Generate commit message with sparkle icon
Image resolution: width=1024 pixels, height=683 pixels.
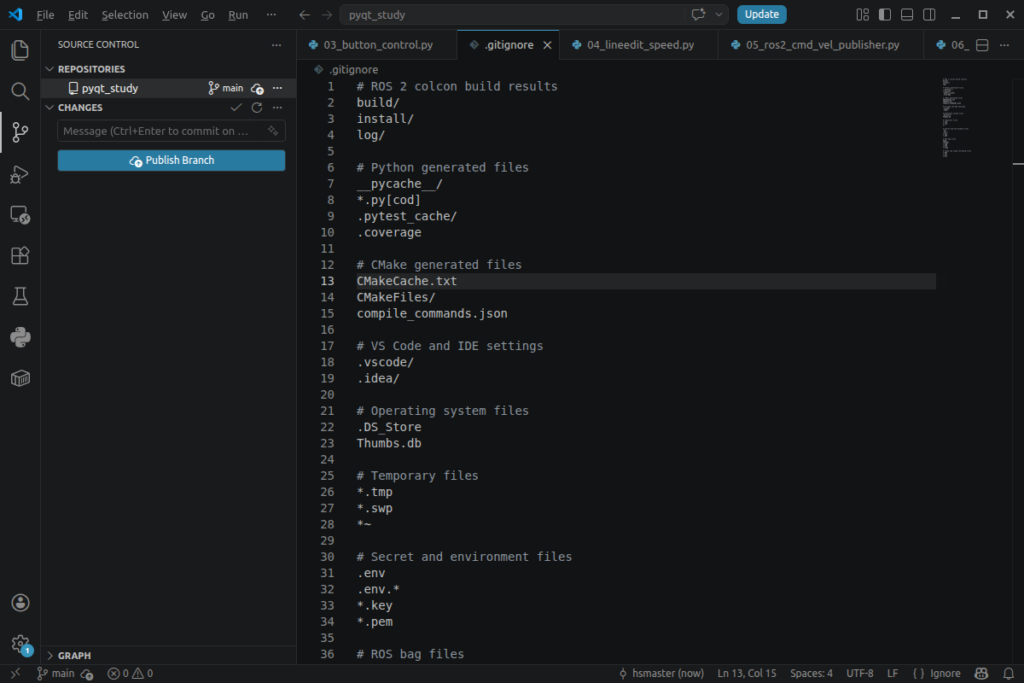pos(273,131)
